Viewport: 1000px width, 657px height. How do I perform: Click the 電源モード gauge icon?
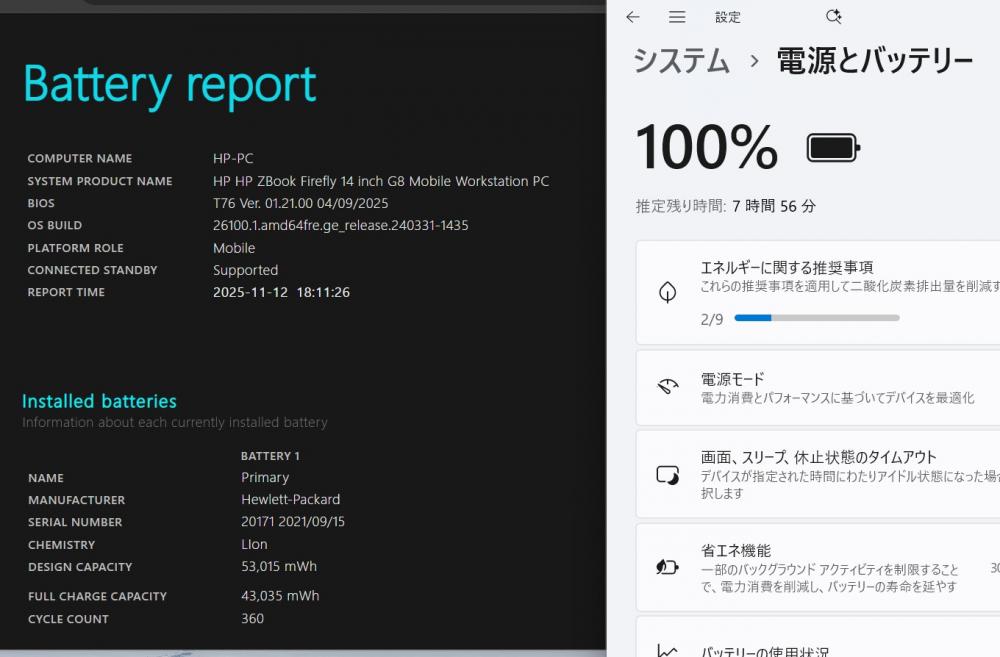pyautogui.click(x=667, y=388)
